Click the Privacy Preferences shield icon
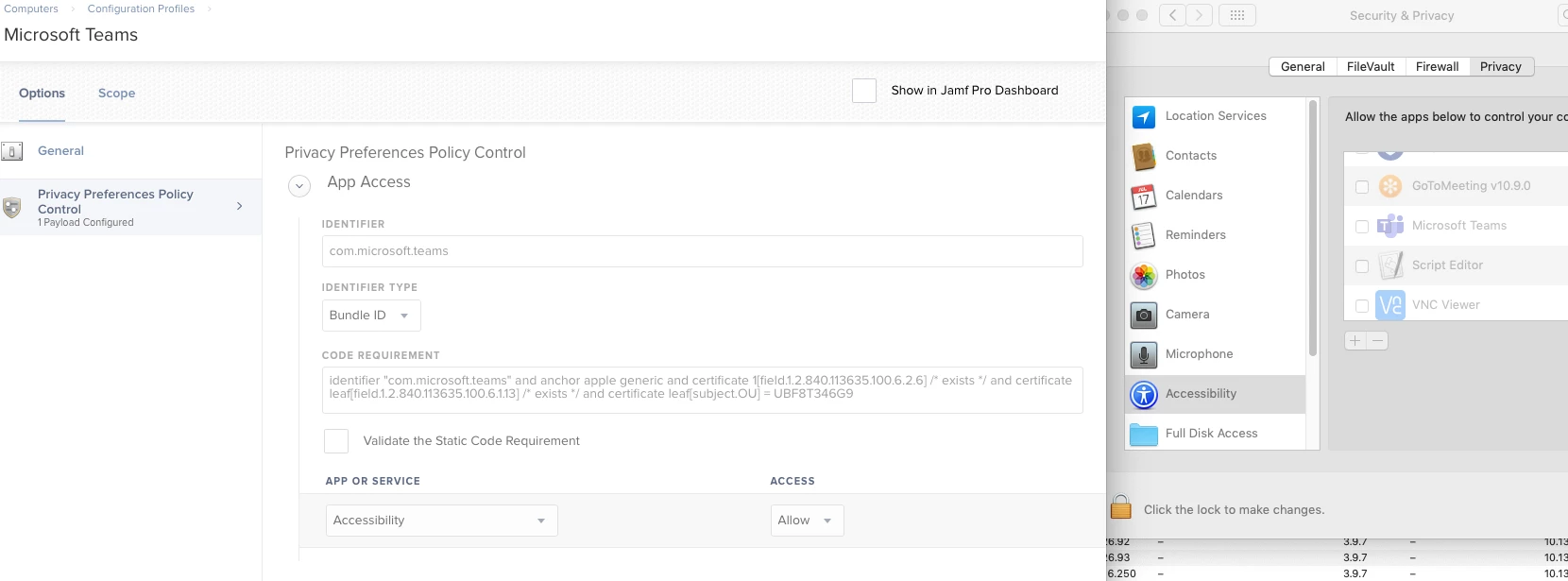 [x=12, y=207]
